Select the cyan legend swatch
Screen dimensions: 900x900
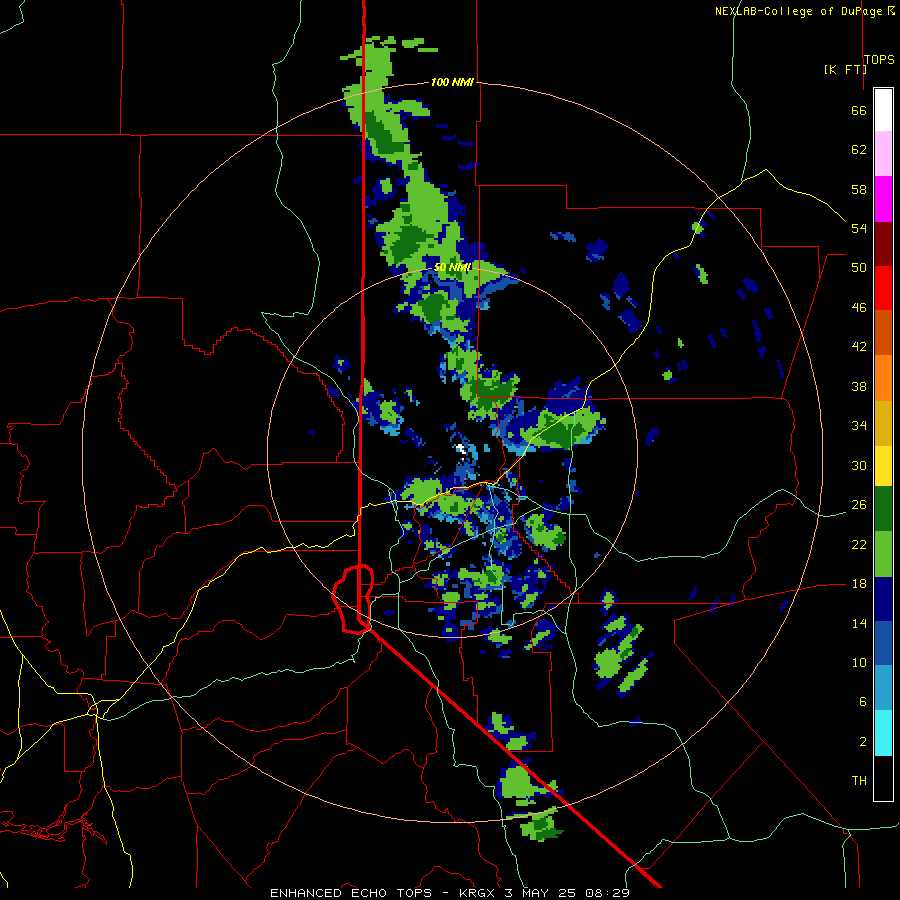coord(883,733)
